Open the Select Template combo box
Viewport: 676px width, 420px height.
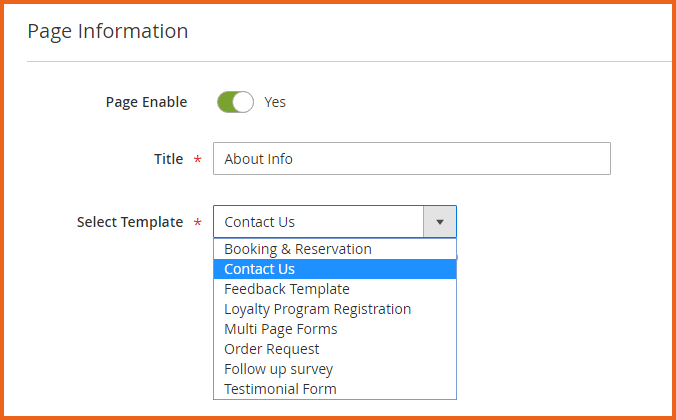click(x=320, y=222)
